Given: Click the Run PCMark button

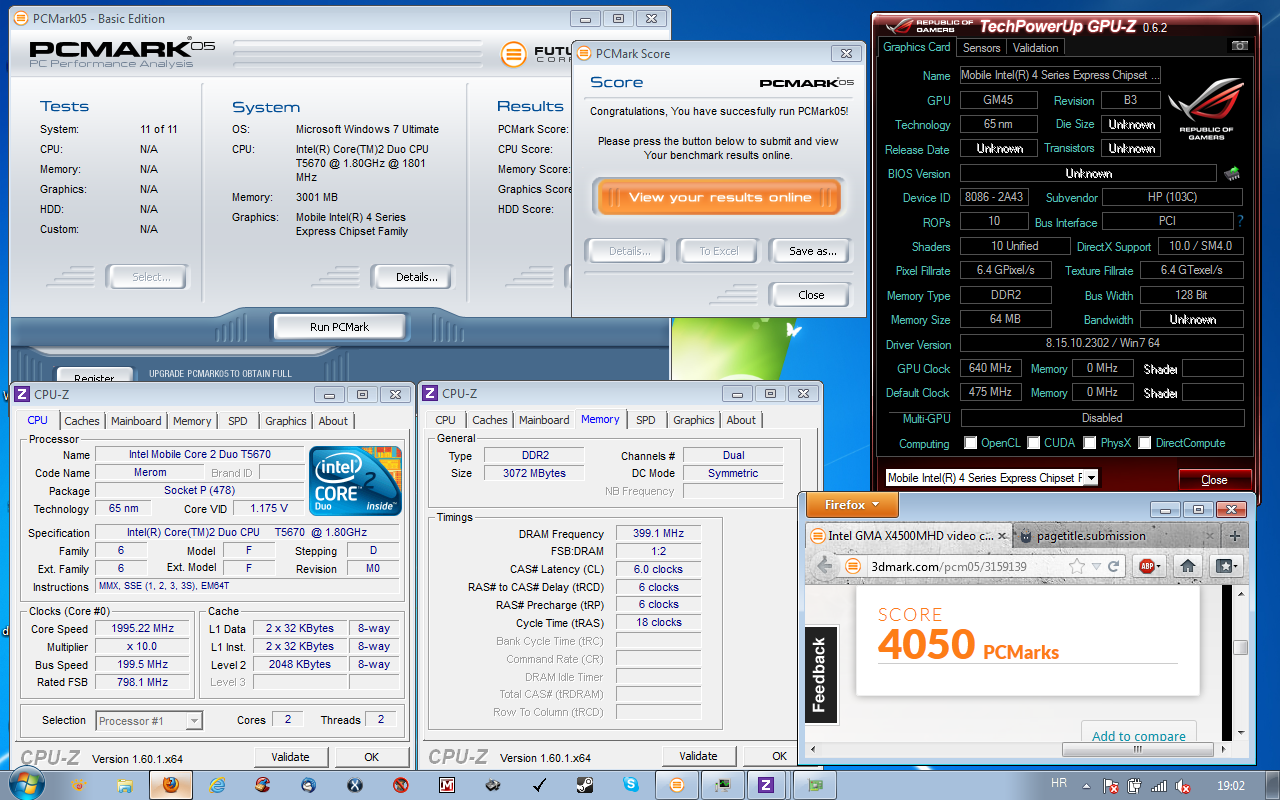Looking at the screenshot, I should click(x=339, y=327).
